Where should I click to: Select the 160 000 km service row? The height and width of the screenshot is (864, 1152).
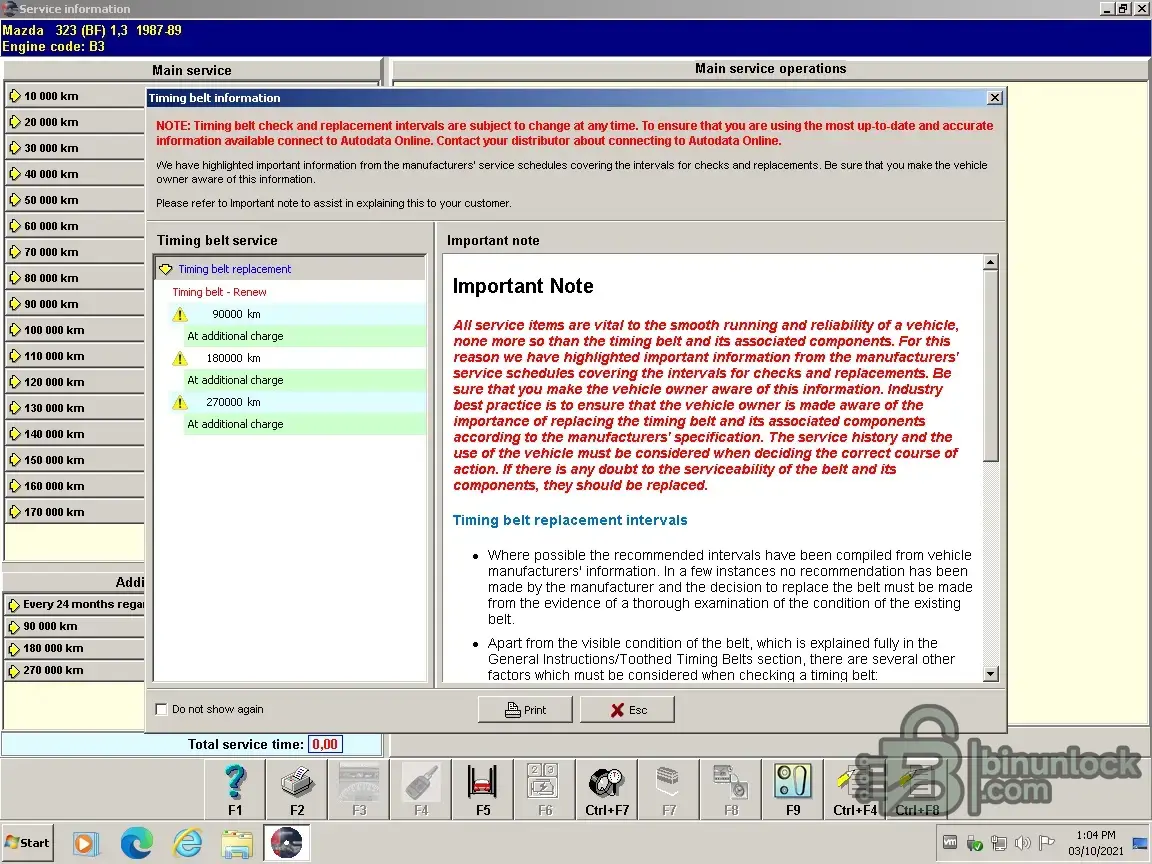coord(75,486)
